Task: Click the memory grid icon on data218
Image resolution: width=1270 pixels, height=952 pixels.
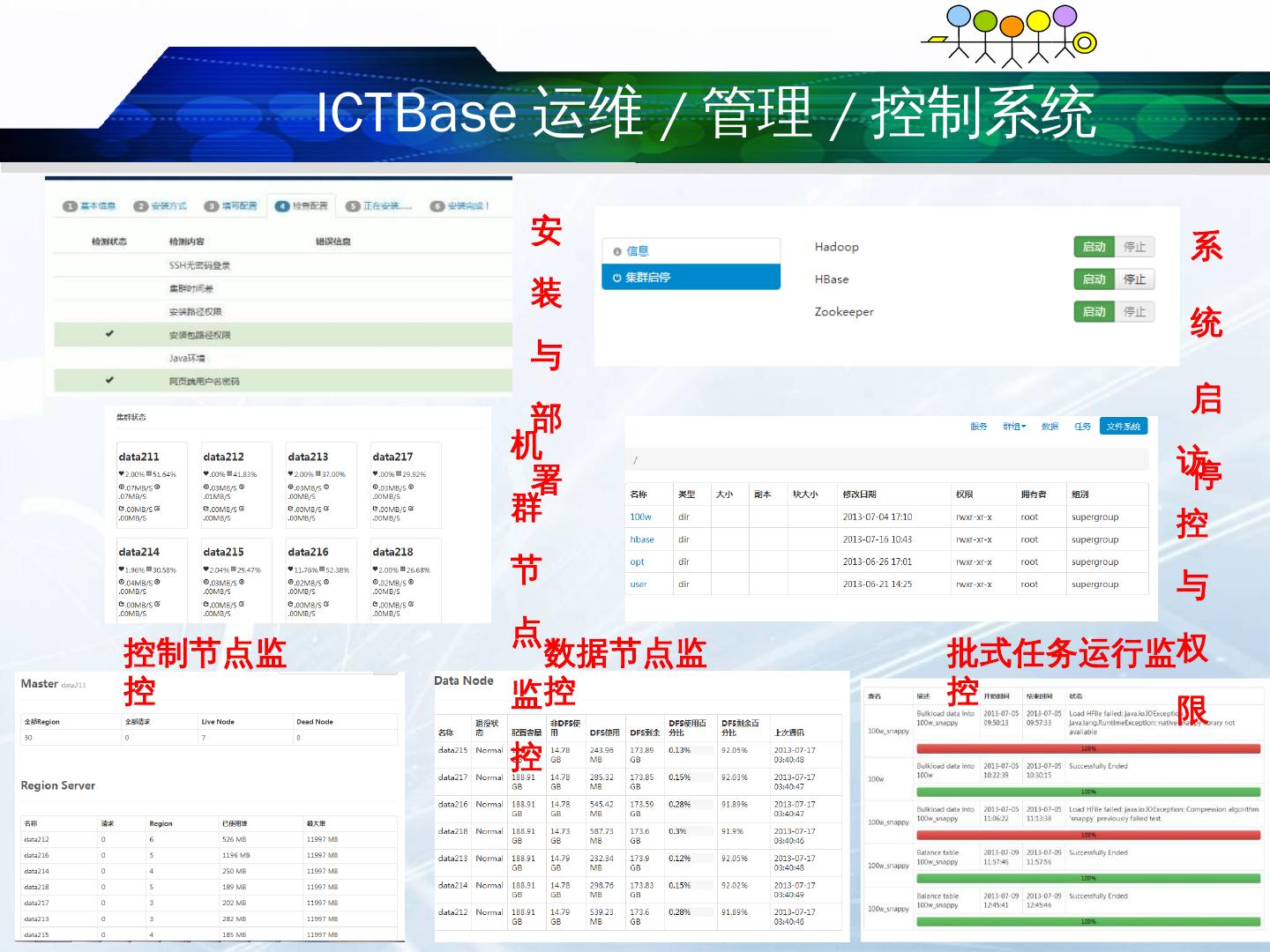Action: 402,570
